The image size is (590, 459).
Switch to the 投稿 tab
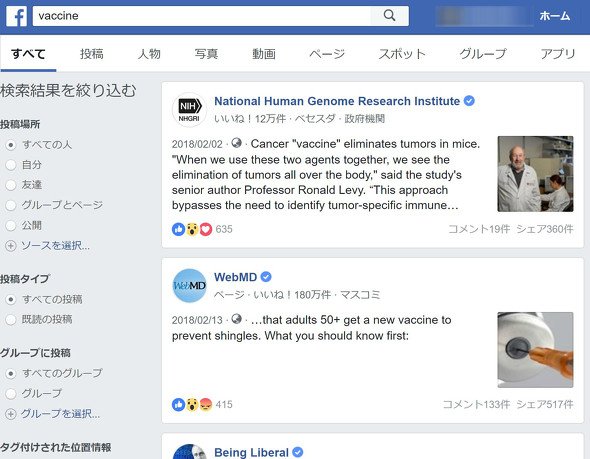91,54
